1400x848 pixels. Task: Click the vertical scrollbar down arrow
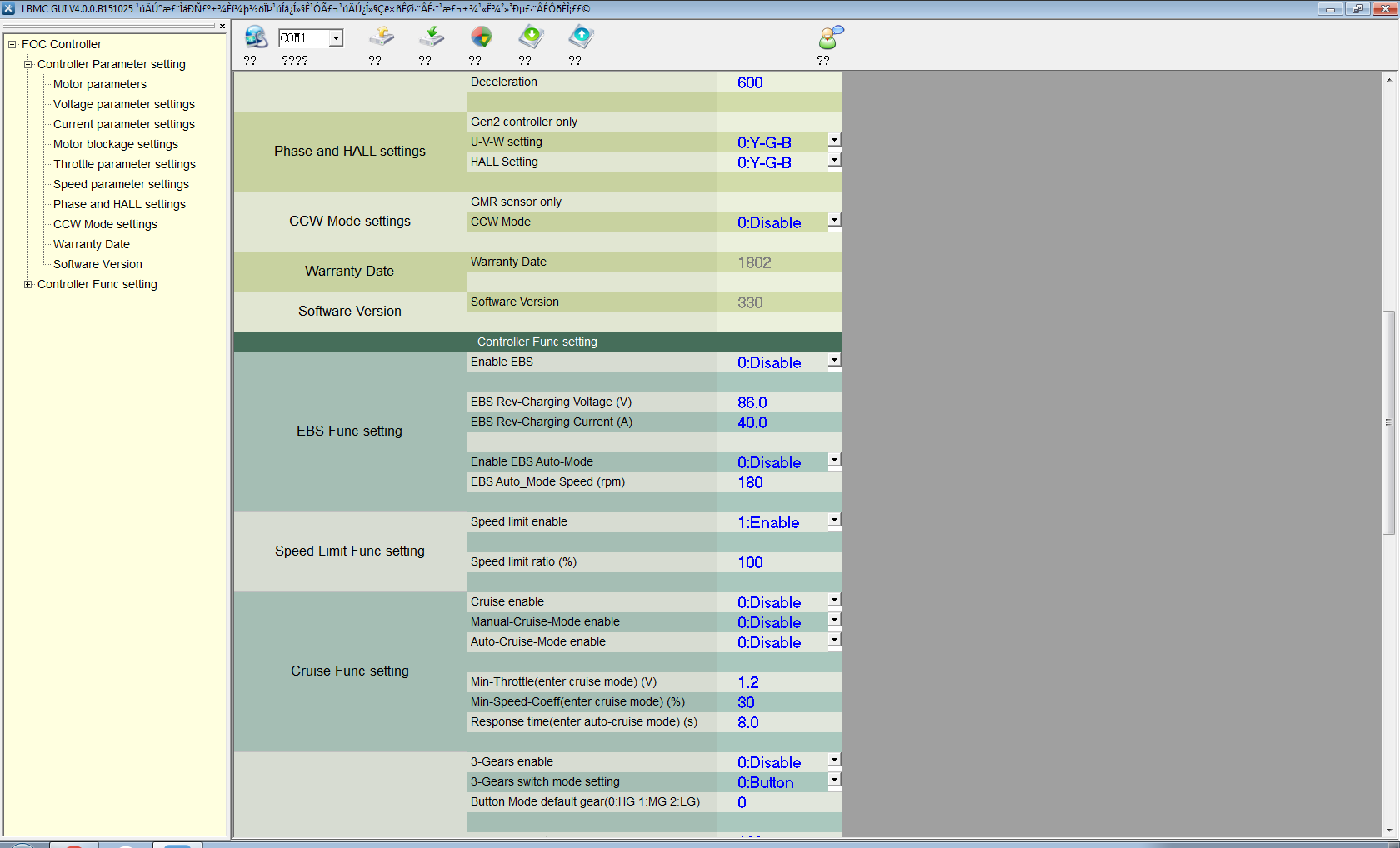click(1388, 831)
